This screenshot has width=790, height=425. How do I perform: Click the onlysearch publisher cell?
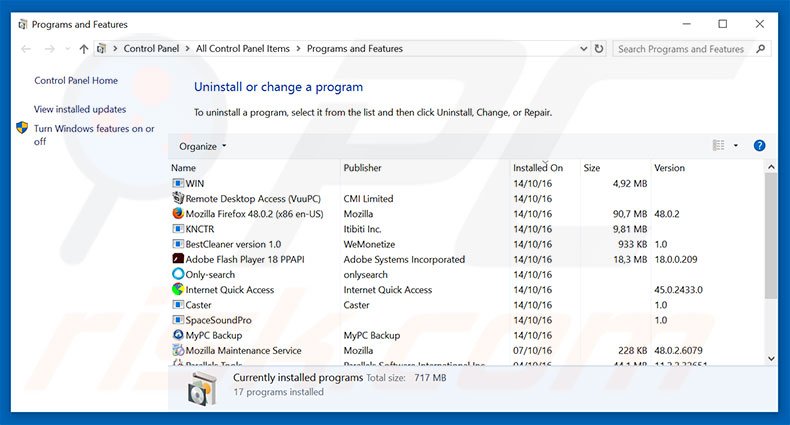coord(366,274)
